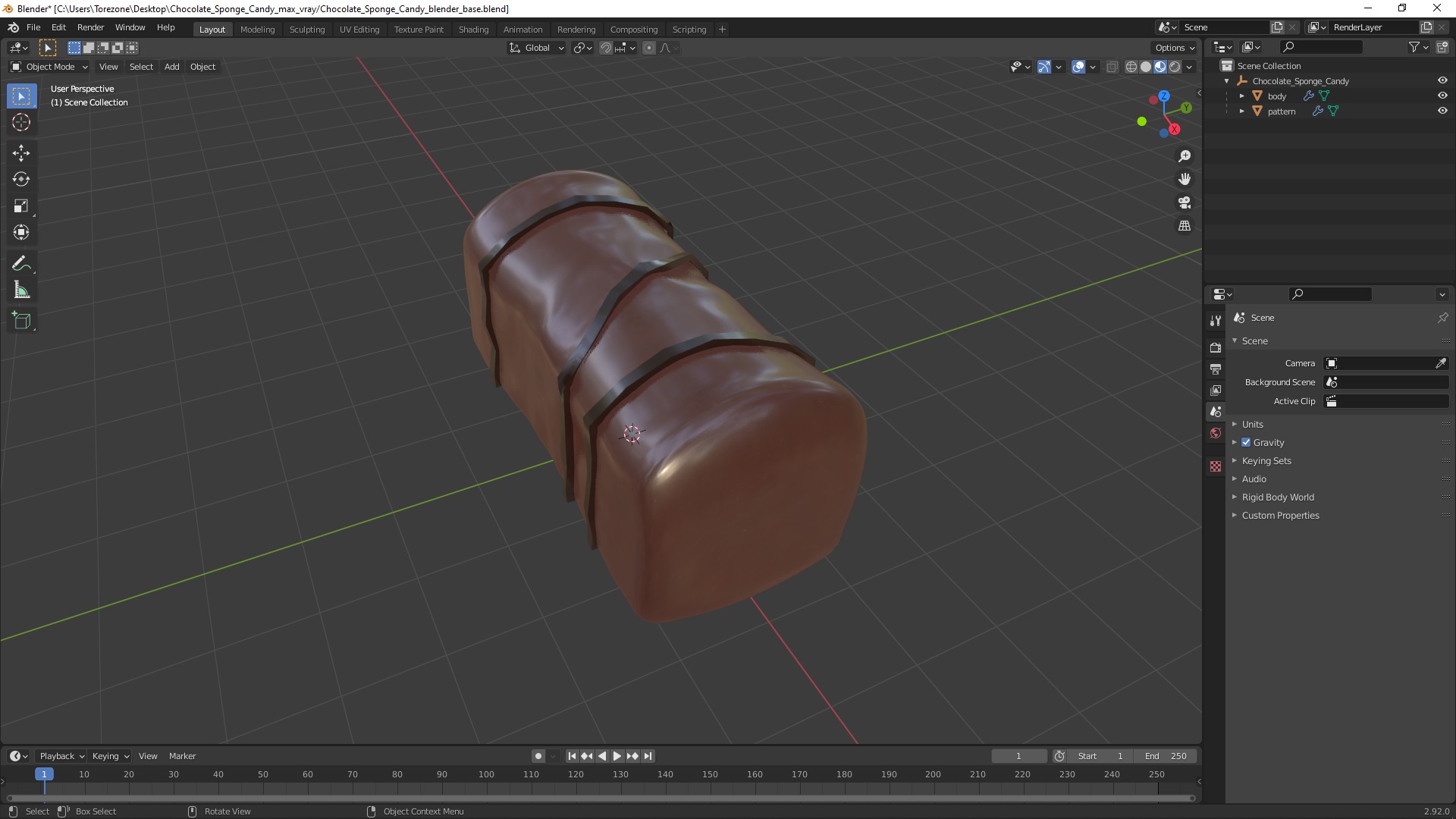Collapse the Chocolate_Sponge_Candy collection
This screenshot has height=819, width=1456.
pos(1227,80)
